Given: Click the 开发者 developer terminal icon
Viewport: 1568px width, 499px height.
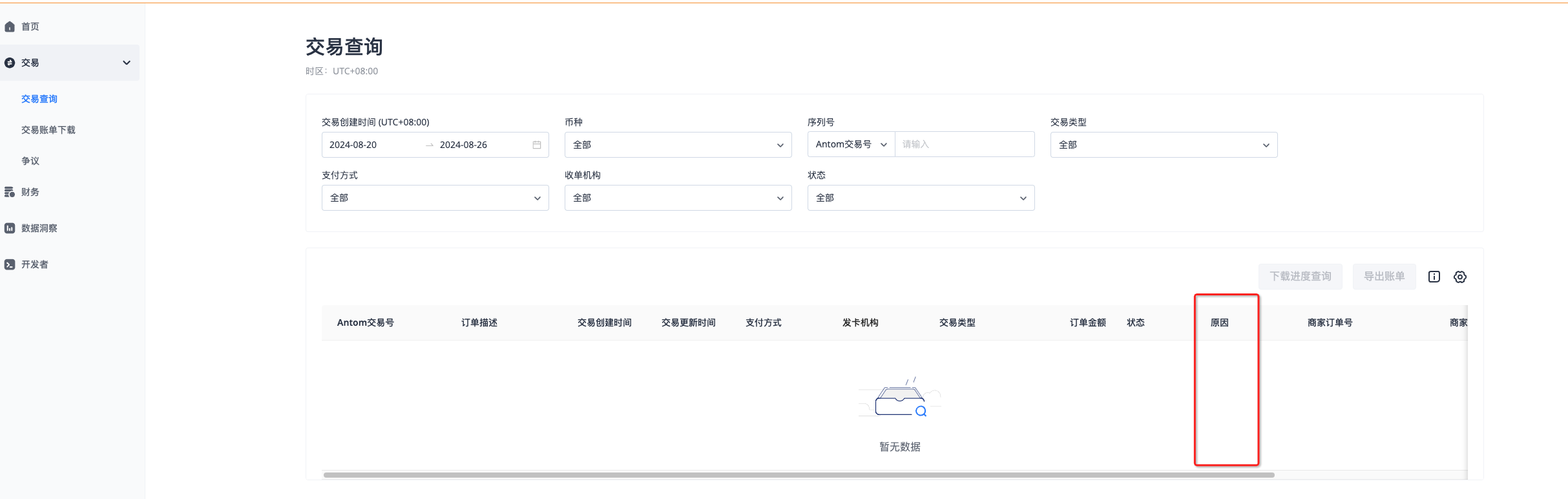Looking at the screenshot, I should coord(10,264).
